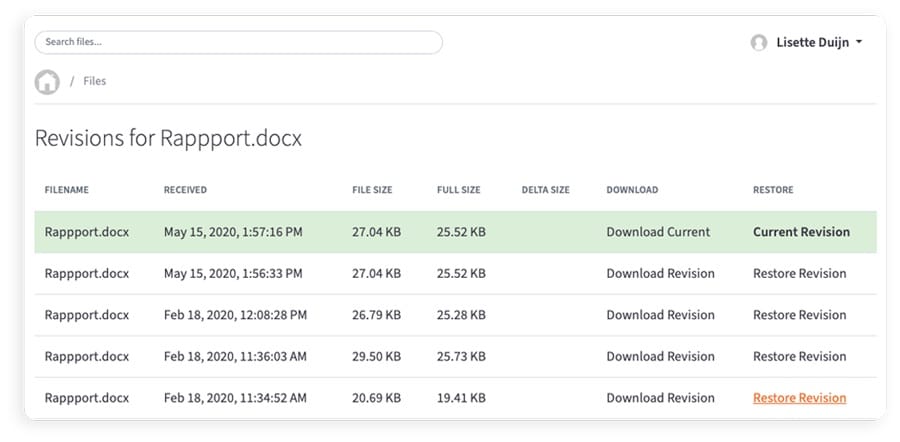Viewport: 900px width, 442px height.
Task: Click the 25.73 KB full size
Action: (461, 356)
